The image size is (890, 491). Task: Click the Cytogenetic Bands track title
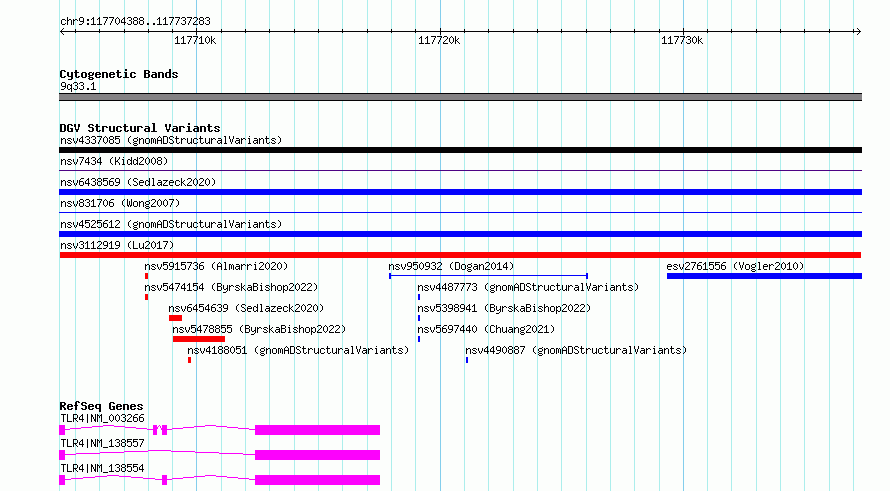click(119, 74)
